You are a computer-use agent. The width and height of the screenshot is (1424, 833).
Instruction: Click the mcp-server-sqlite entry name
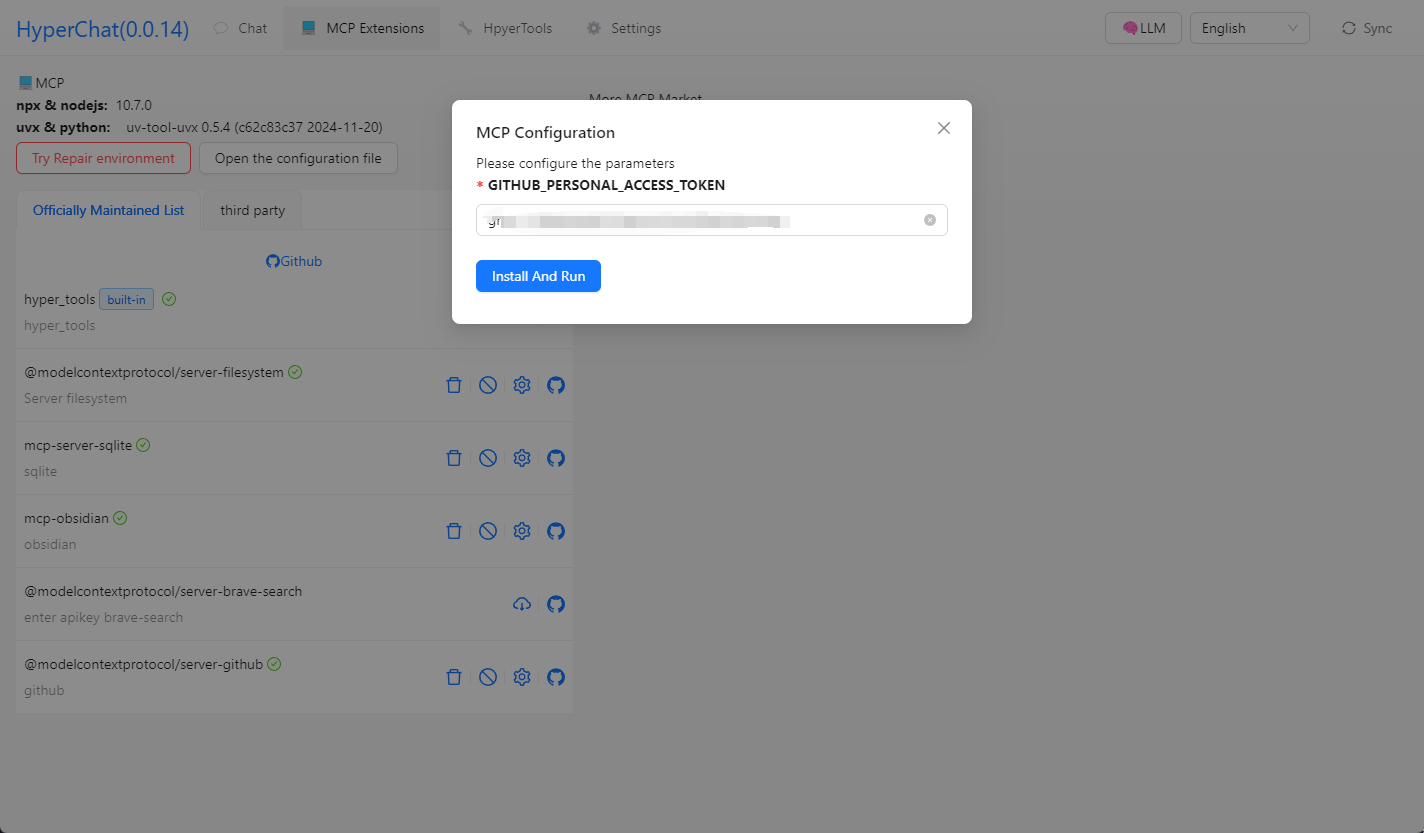[78, 445]
